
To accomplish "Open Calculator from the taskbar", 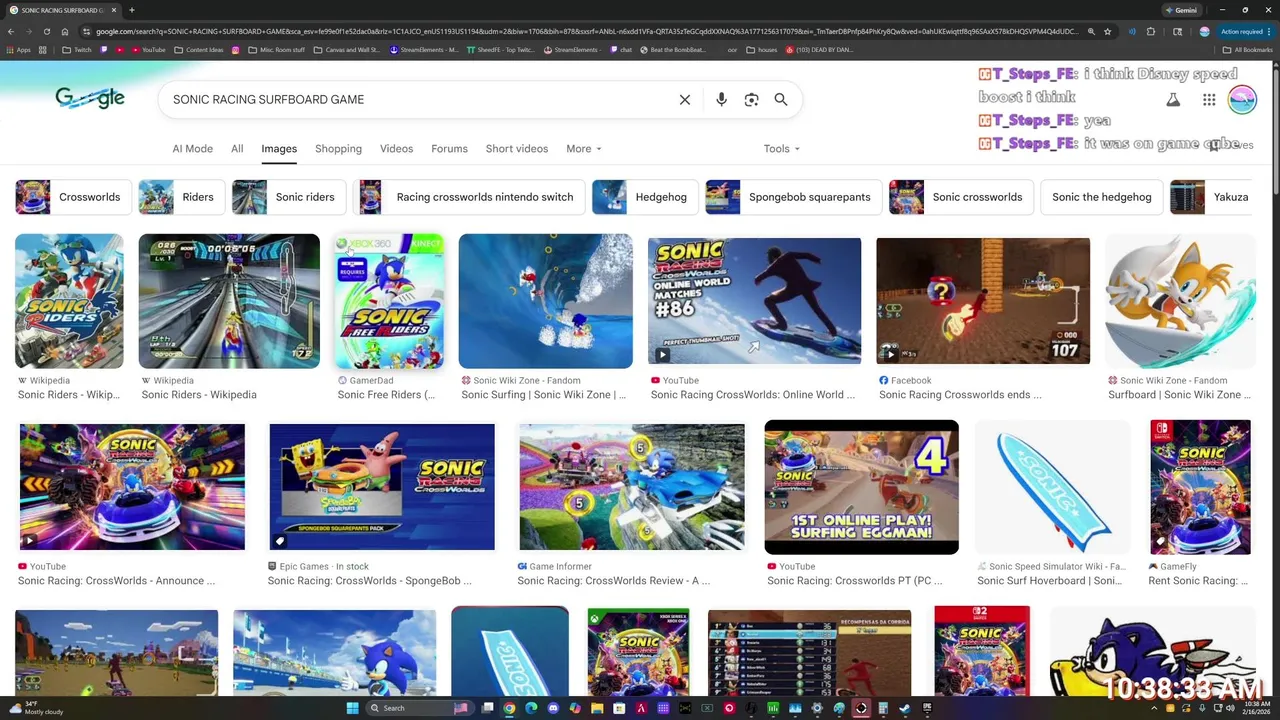I will click(883, 708).
